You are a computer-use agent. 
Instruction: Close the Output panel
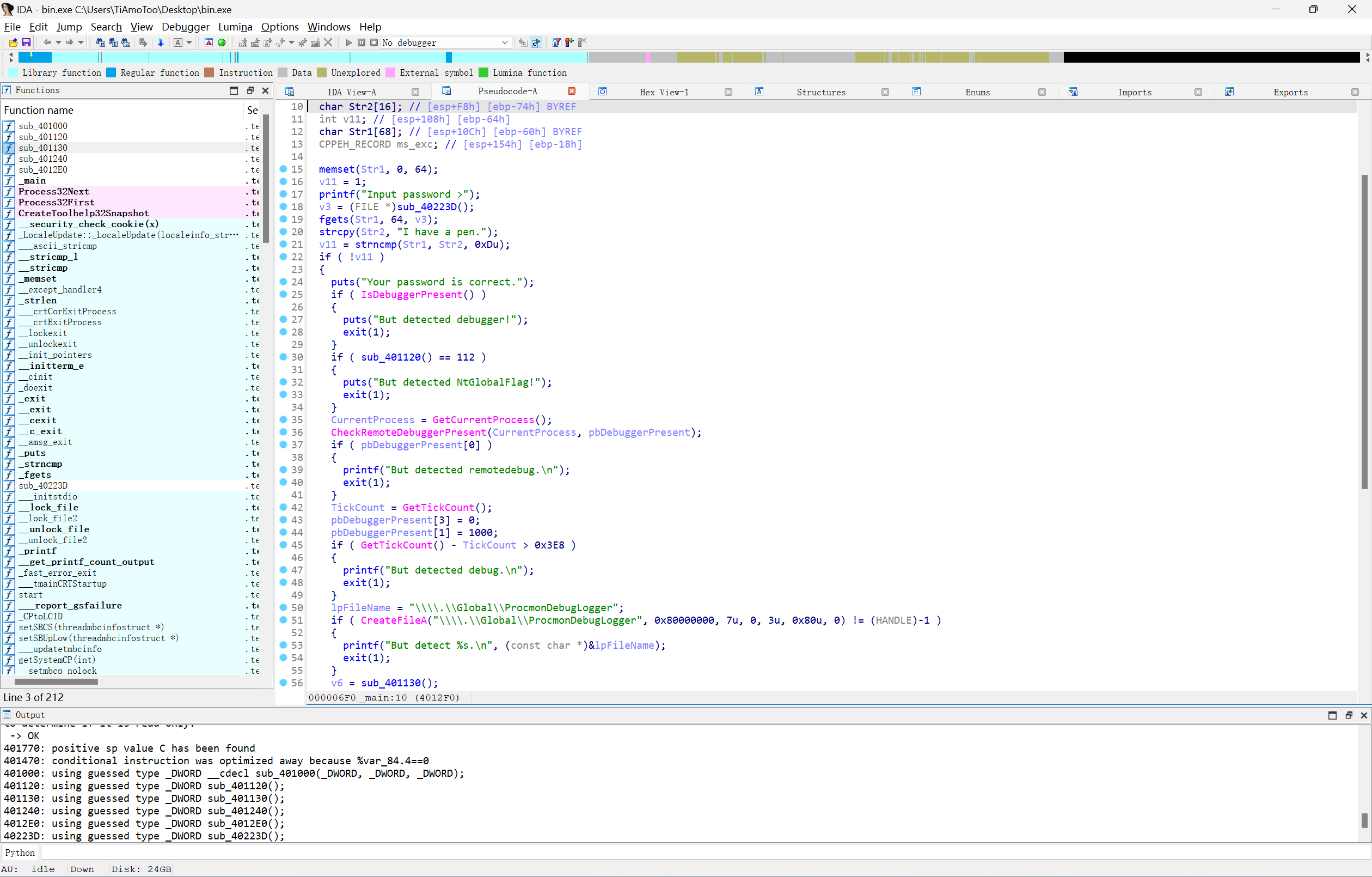point(1364,716)
